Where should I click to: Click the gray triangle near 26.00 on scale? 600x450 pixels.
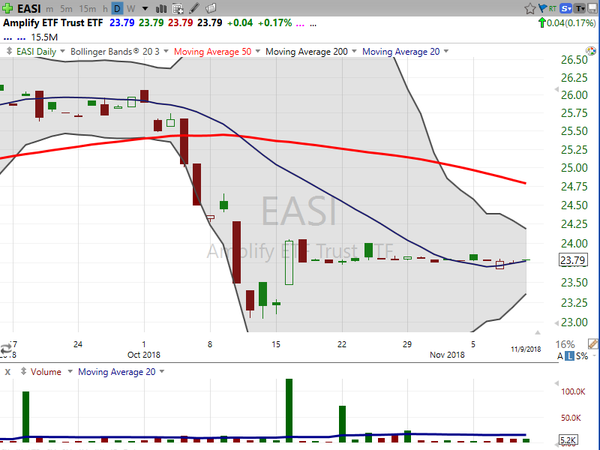(556, 89)
